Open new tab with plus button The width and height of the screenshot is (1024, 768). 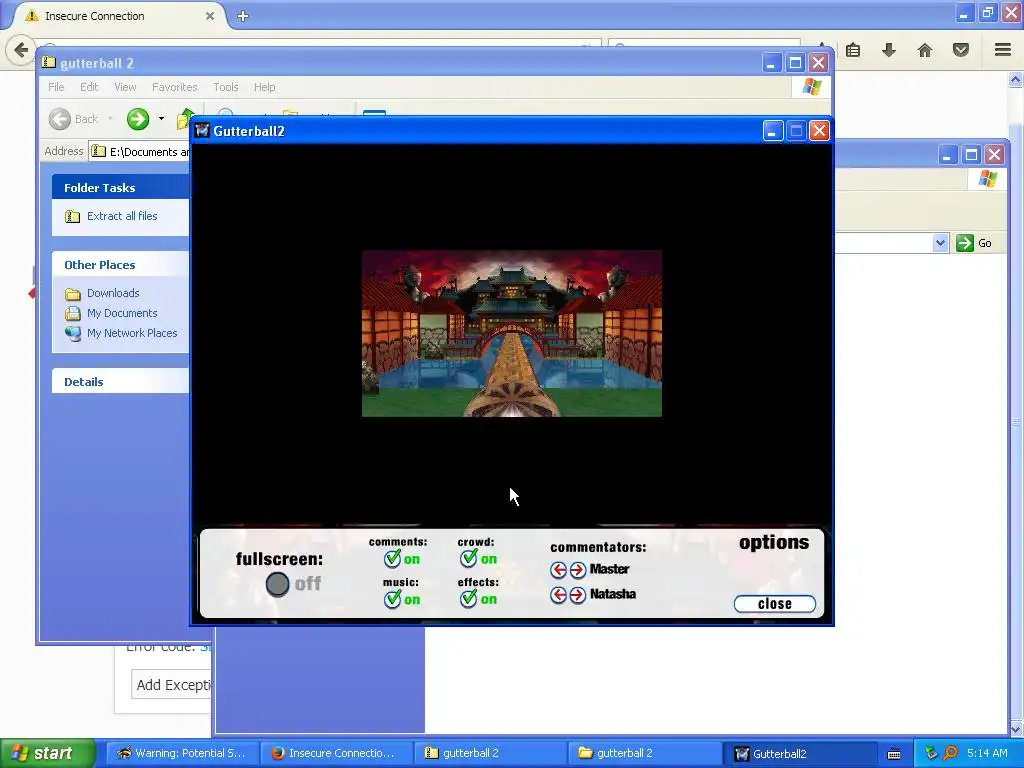(242, 16)
